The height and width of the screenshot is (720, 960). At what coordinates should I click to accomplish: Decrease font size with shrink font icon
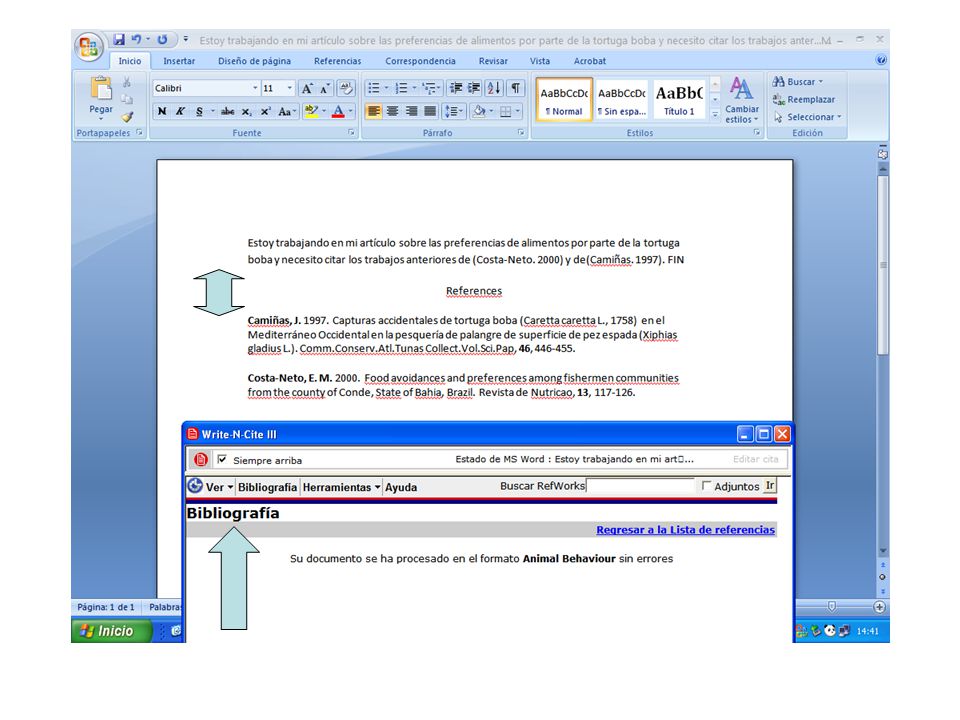tap(324, 88)
